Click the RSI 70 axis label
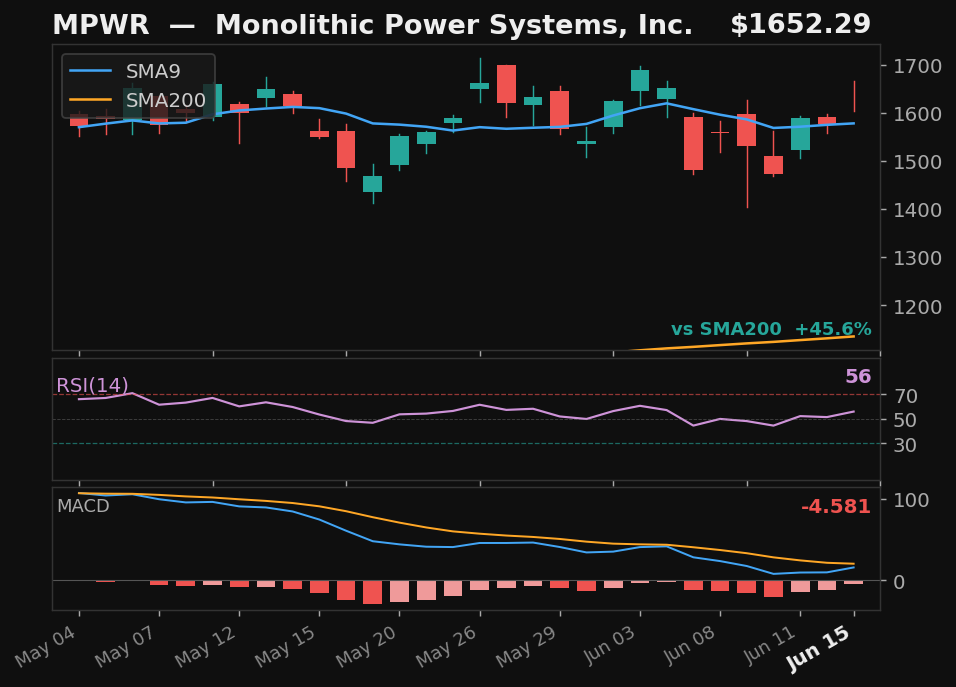The width and height of the screenshot is (956, 687). click(906, 396)
